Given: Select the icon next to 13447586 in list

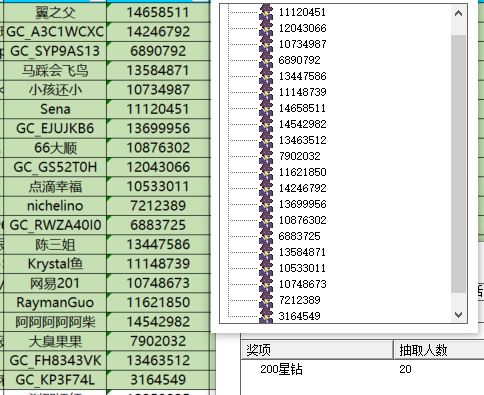Looking at the screenshot, I should point(266,76).
